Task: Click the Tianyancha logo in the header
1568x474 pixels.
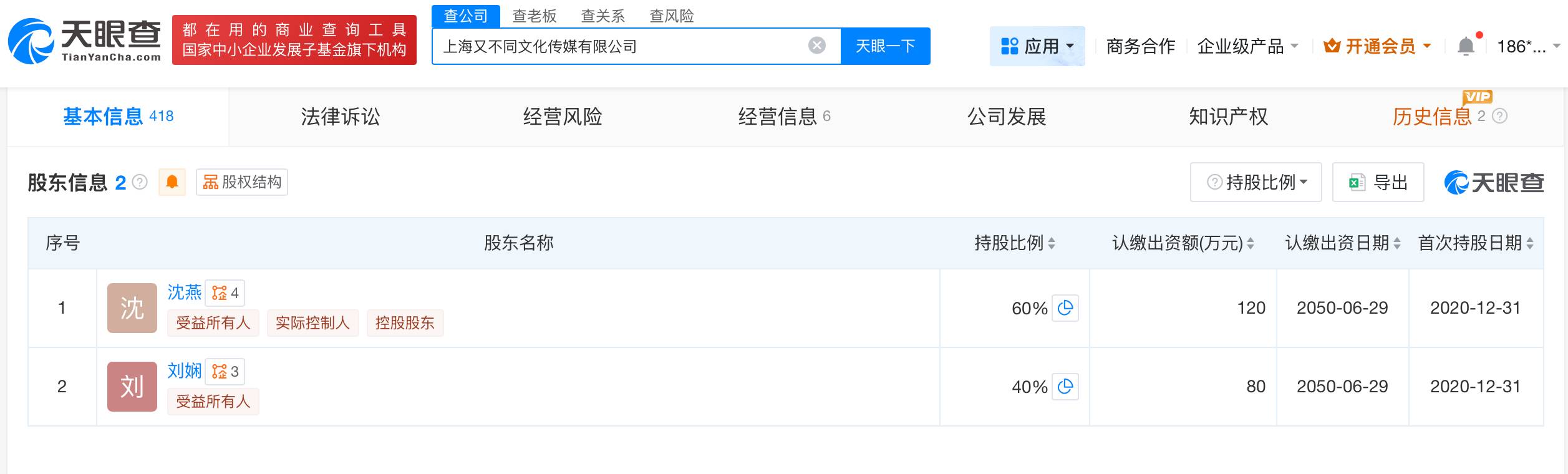Action: (84, 41)
